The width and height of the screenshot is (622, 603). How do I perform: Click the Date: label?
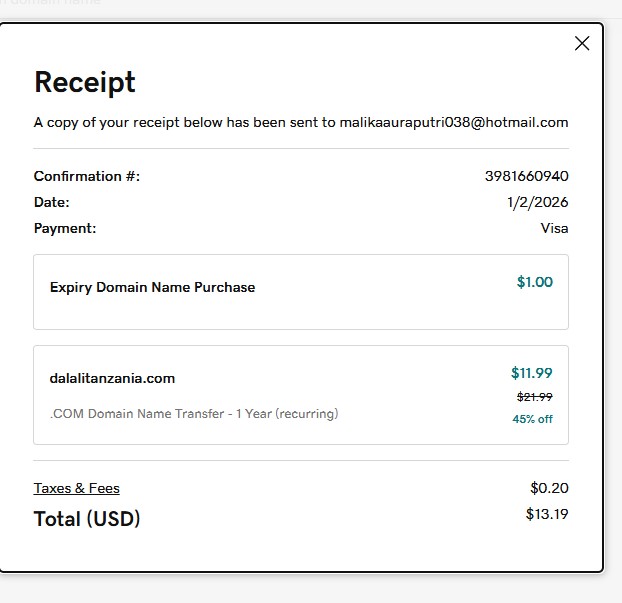[x=52, y=202]
